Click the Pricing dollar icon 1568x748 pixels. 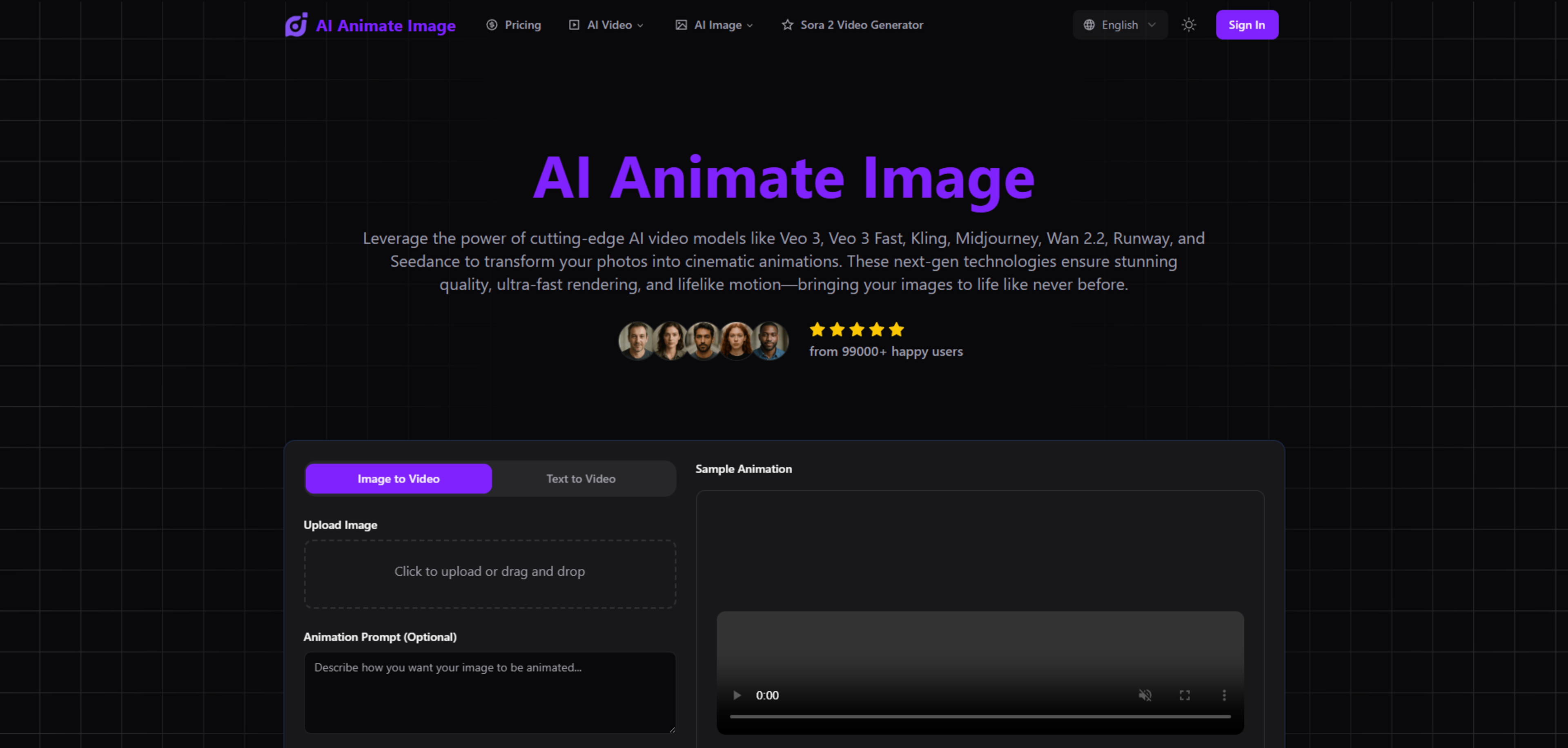click(491, 25)
